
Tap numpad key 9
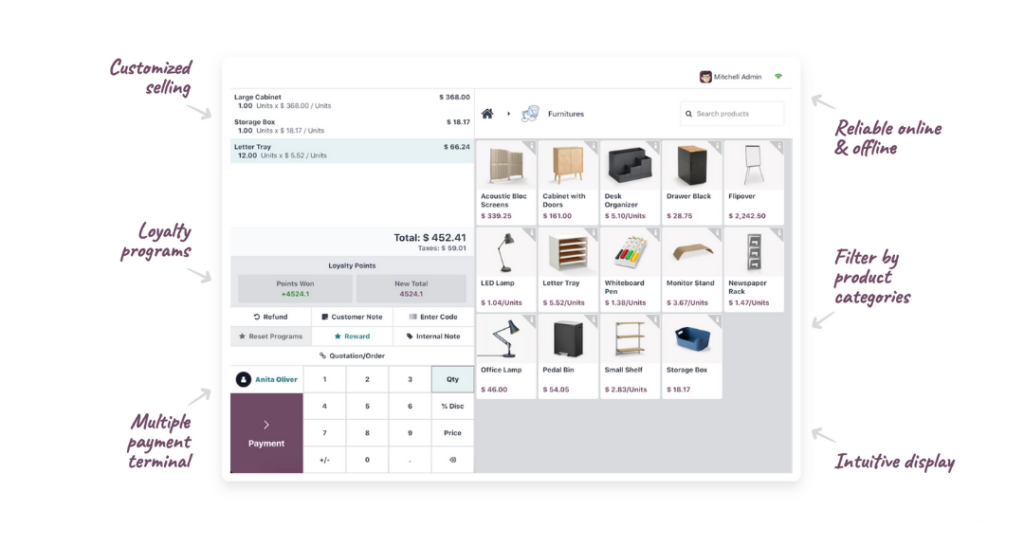[x=410, y=433]
